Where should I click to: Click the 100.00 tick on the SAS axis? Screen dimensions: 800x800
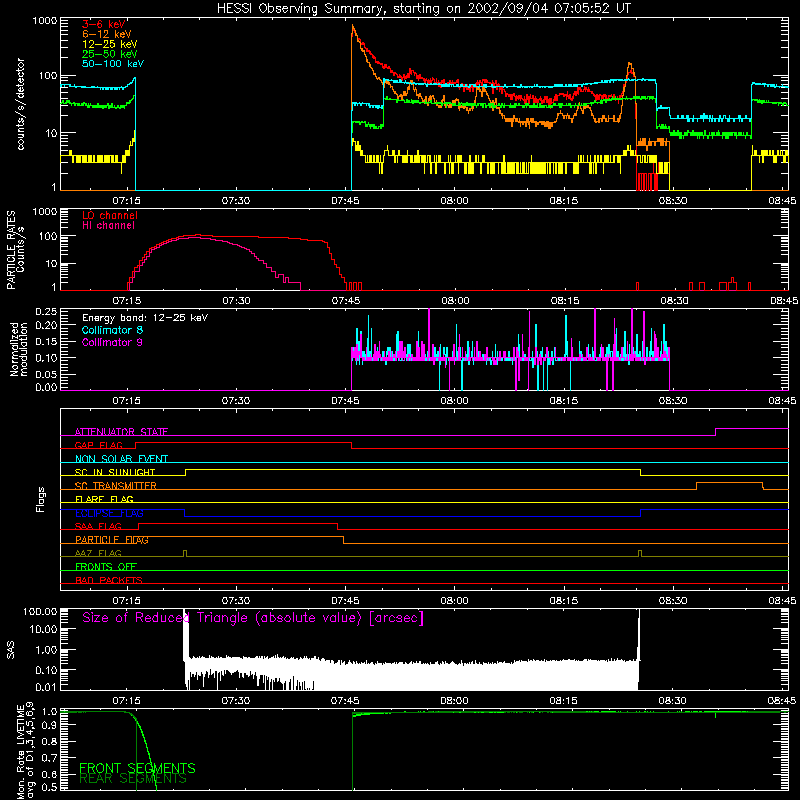click(40, 611)
